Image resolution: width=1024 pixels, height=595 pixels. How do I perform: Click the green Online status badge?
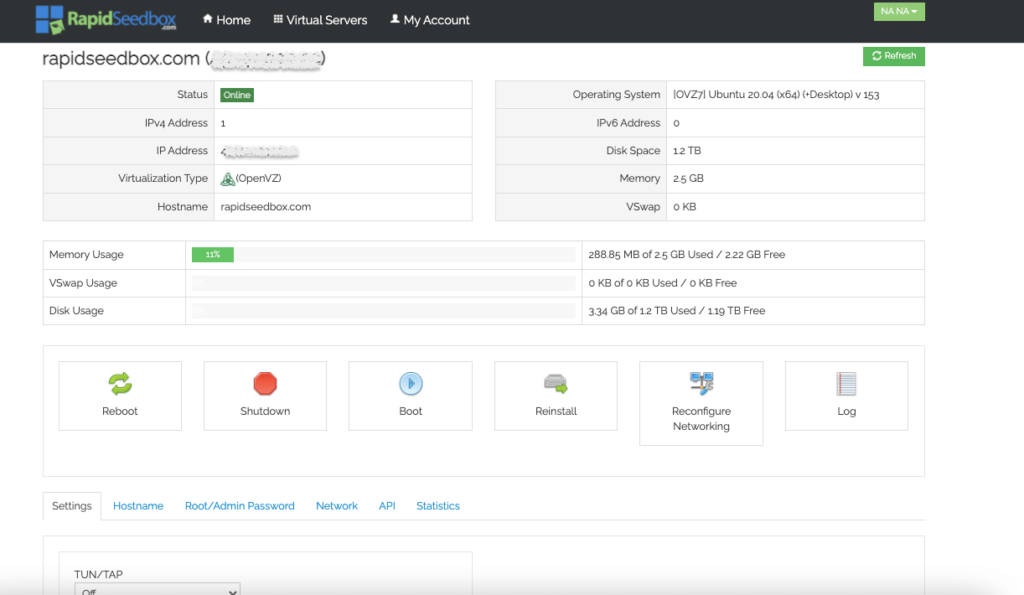tap(237, 95)
